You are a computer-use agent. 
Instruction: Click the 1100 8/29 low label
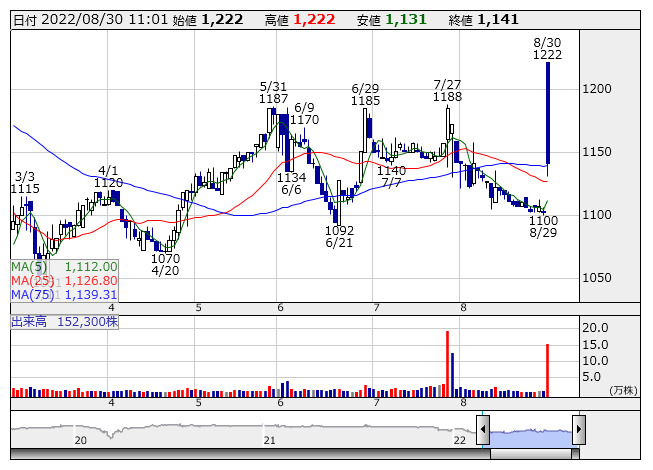[x=543, y=226]
